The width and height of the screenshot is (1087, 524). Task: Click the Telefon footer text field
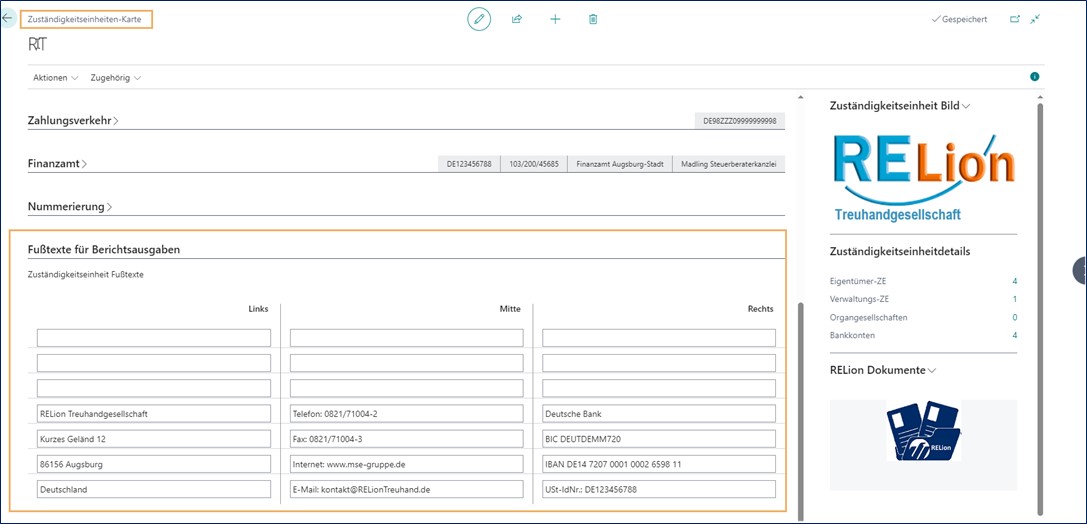tap(406, 414)
